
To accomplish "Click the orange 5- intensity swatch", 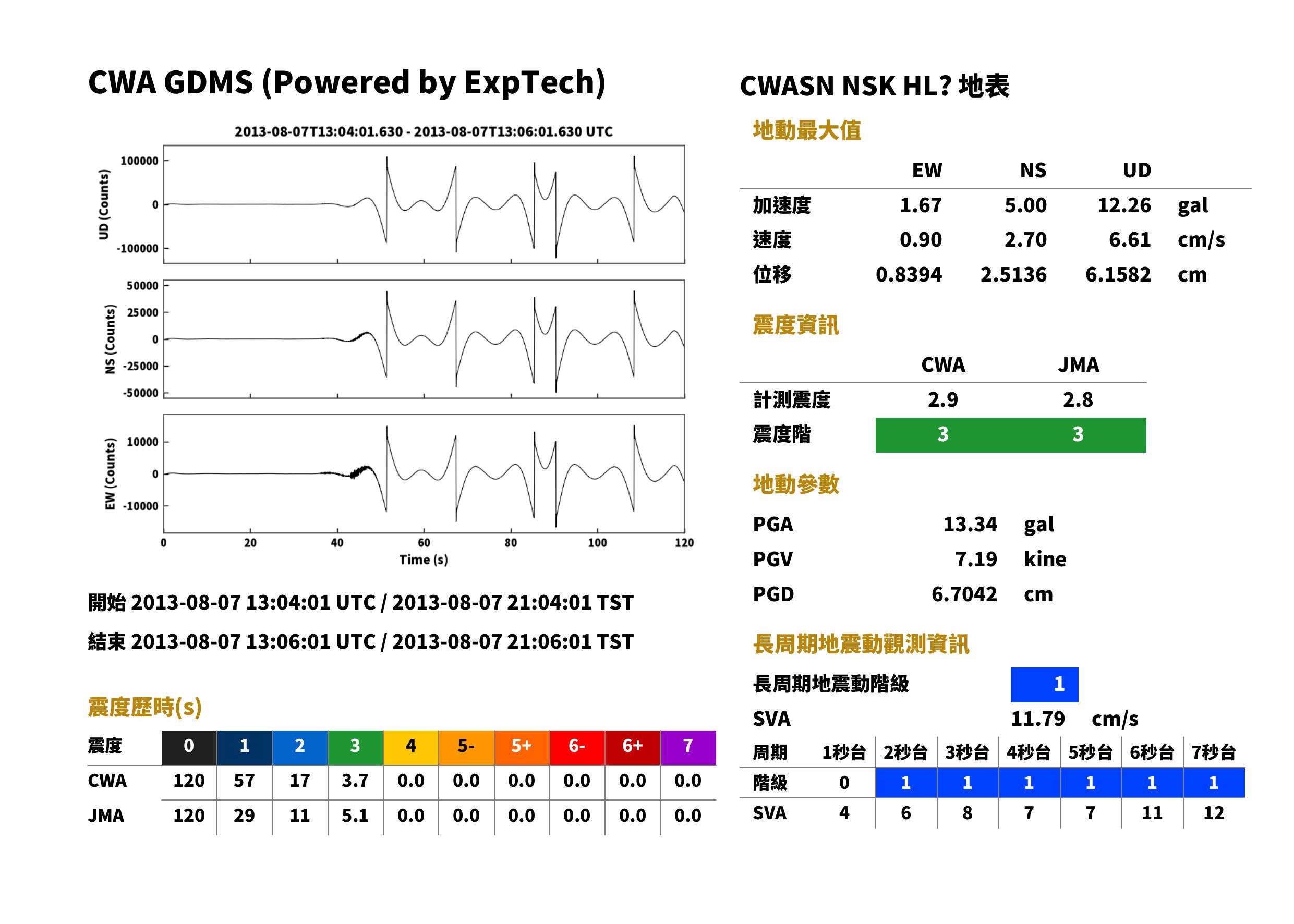I will point(466,747).
